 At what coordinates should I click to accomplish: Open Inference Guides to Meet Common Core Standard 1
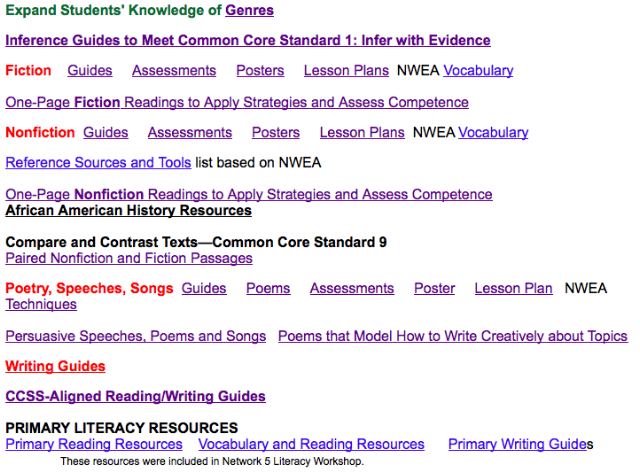(x=248, y=40)
